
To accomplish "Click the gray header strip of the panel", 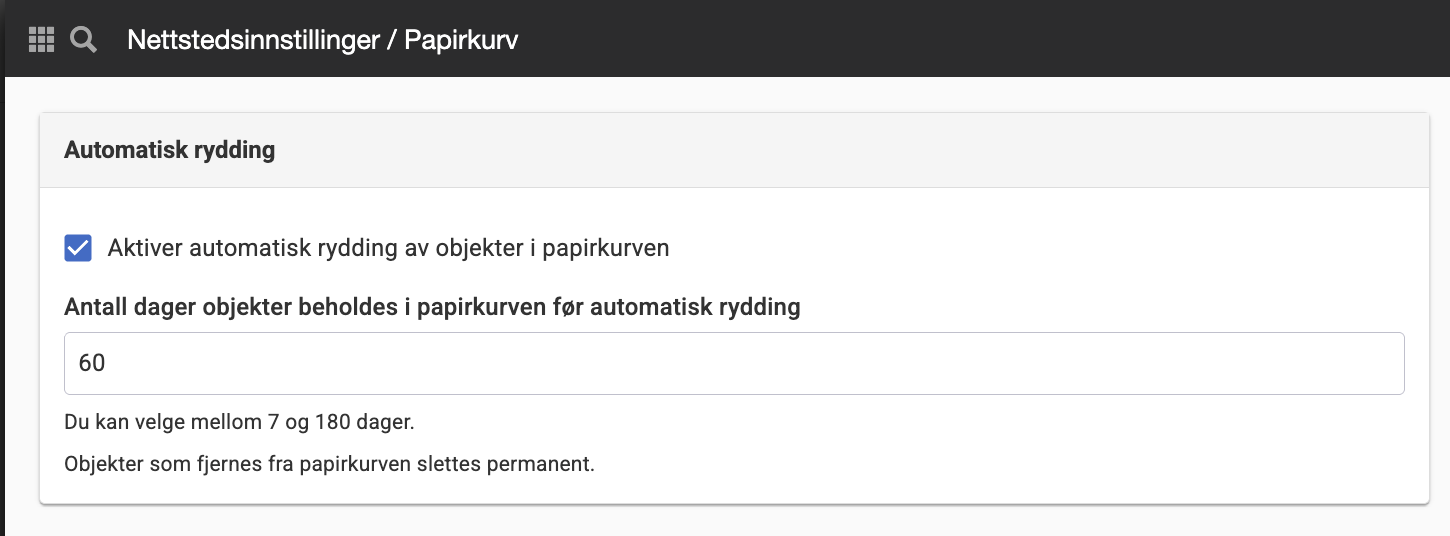I will pos(734,150).
